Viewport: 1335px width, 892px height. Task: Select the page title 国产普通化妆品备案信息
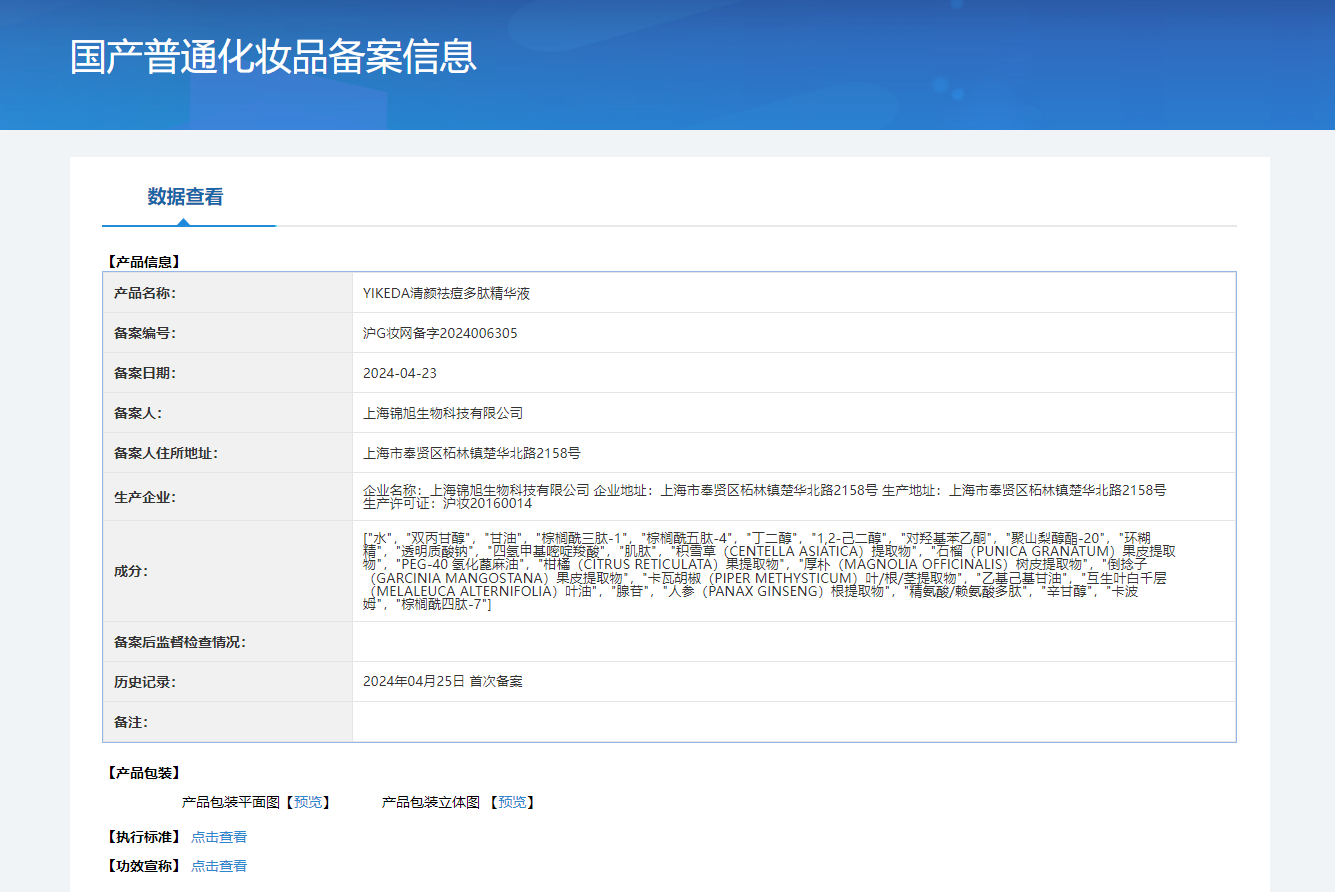click(274, 56)
